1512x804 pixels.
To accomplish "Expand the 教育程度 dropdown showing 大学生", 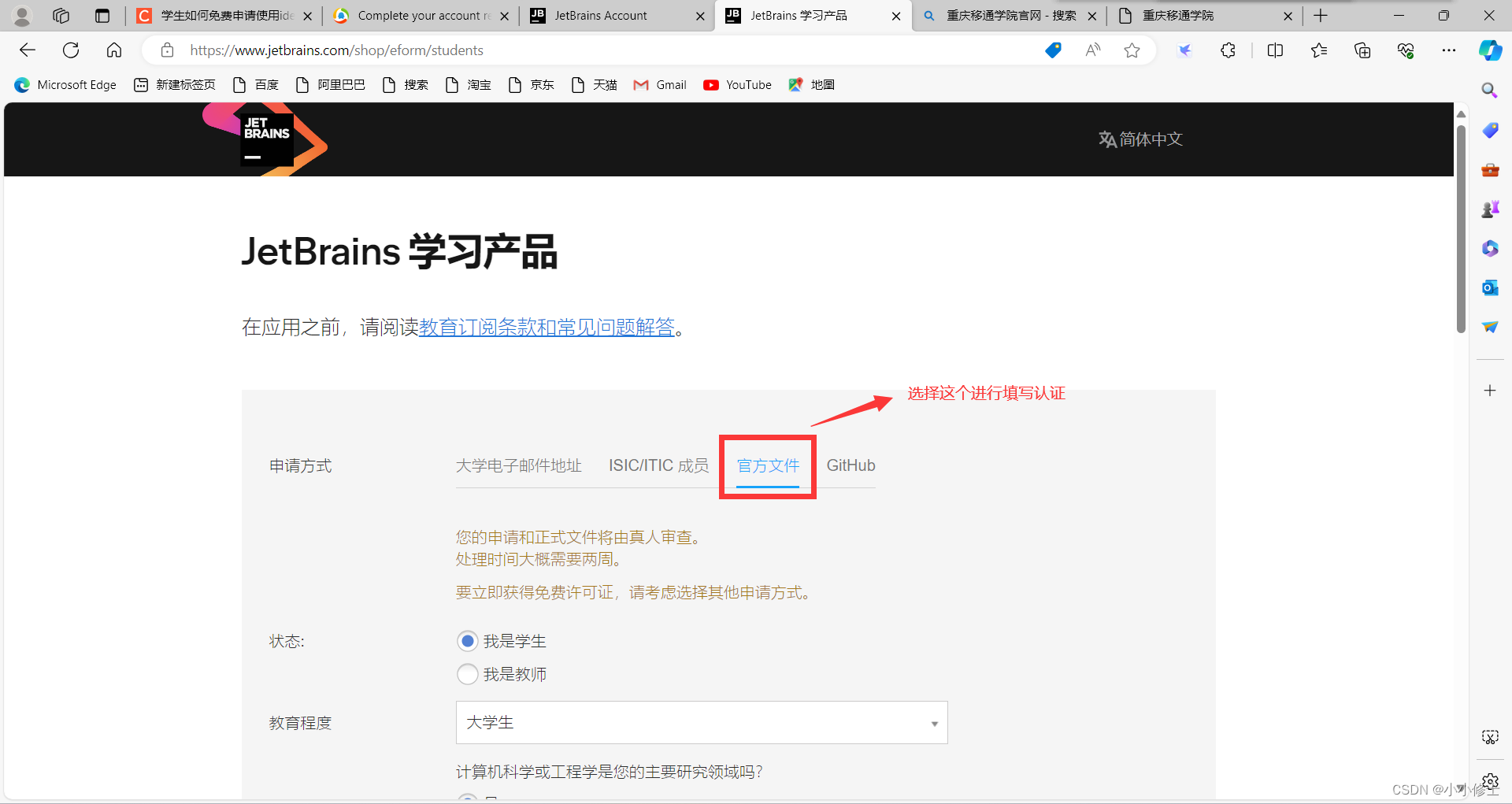I will [x=702, y=723].
